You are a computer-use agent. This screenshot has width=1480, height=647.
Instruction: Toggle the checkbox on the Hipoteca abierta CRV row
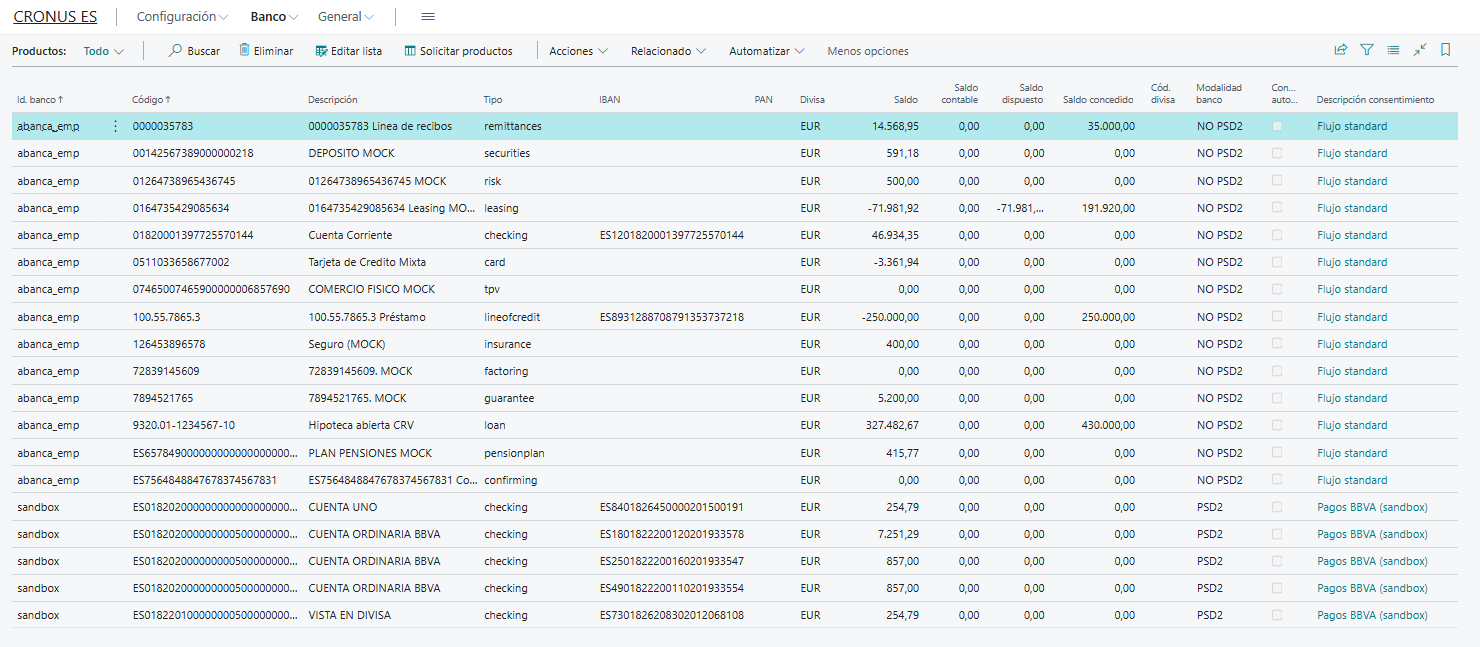coord(1277,424)
